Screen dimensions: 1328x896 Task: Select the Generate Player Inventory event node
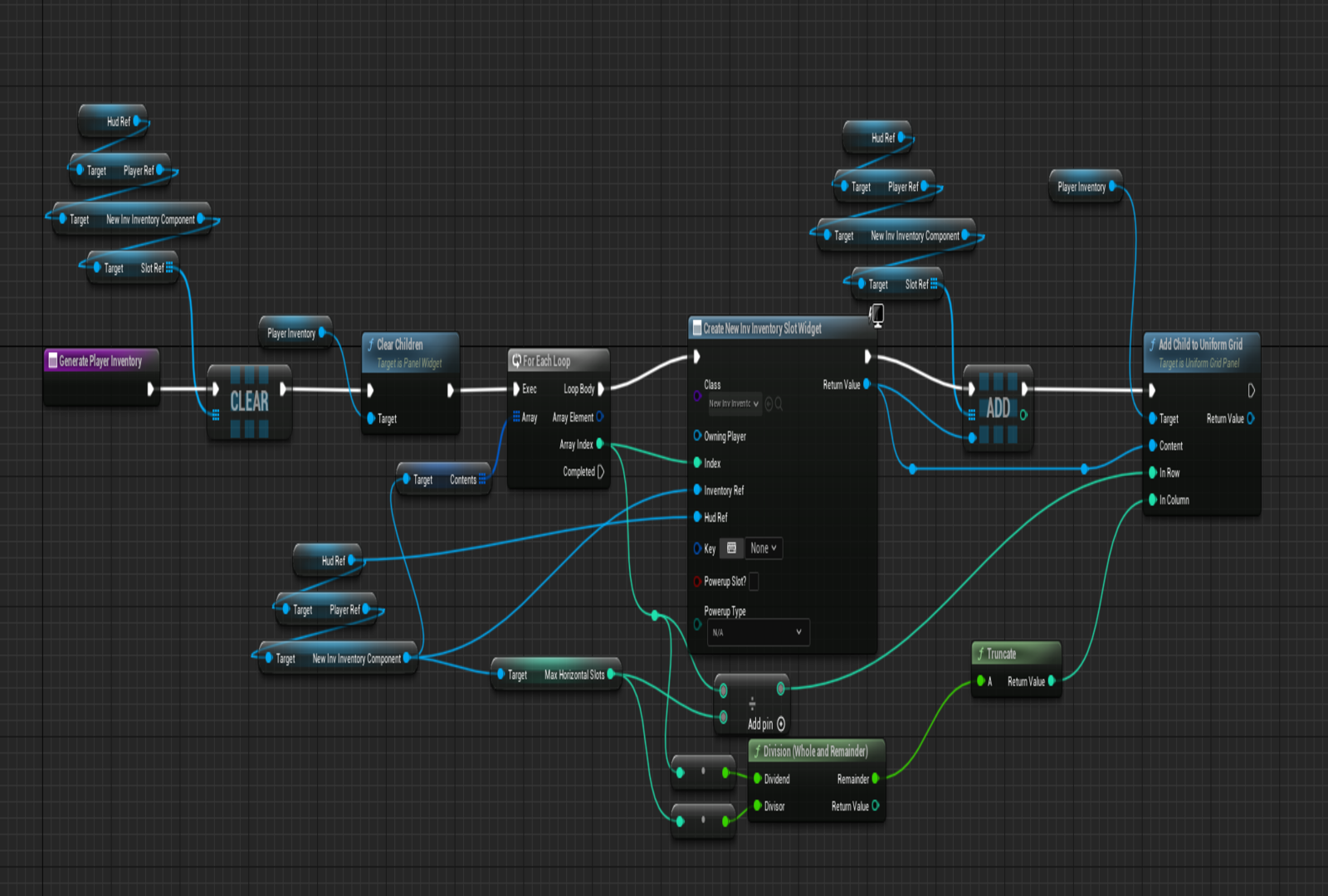pyautogui.click(x=100, y=361)
